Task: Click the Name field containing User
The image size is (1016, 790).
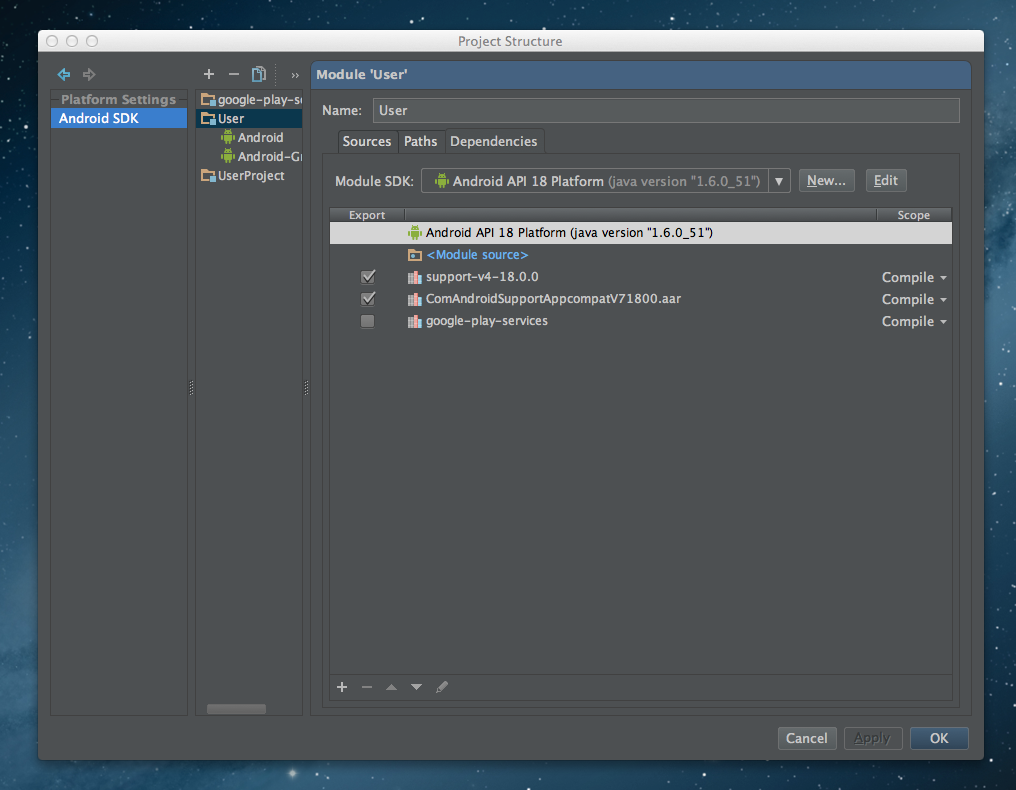Action: point(665,110)
